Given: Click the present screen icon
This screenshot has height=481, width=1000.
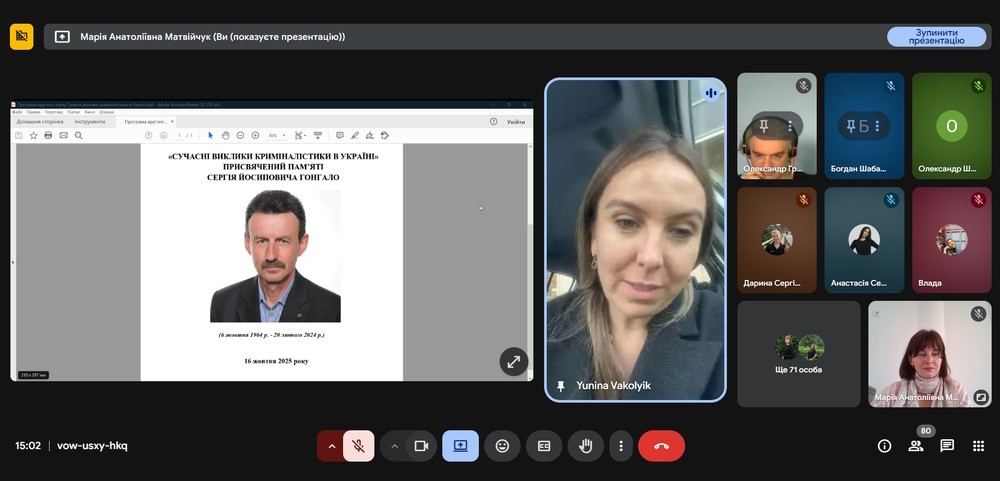Looking at the screenshot, I should [461, 446].
